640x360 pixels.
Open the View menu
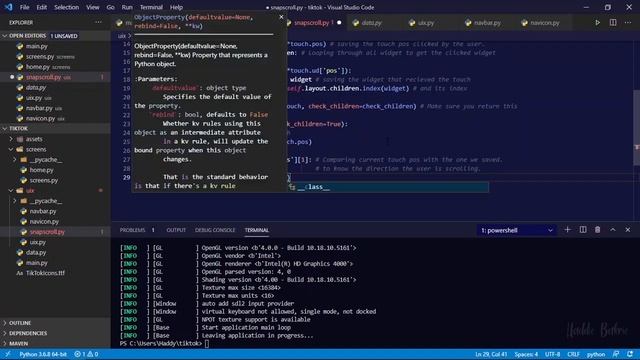tap(93, 7)
